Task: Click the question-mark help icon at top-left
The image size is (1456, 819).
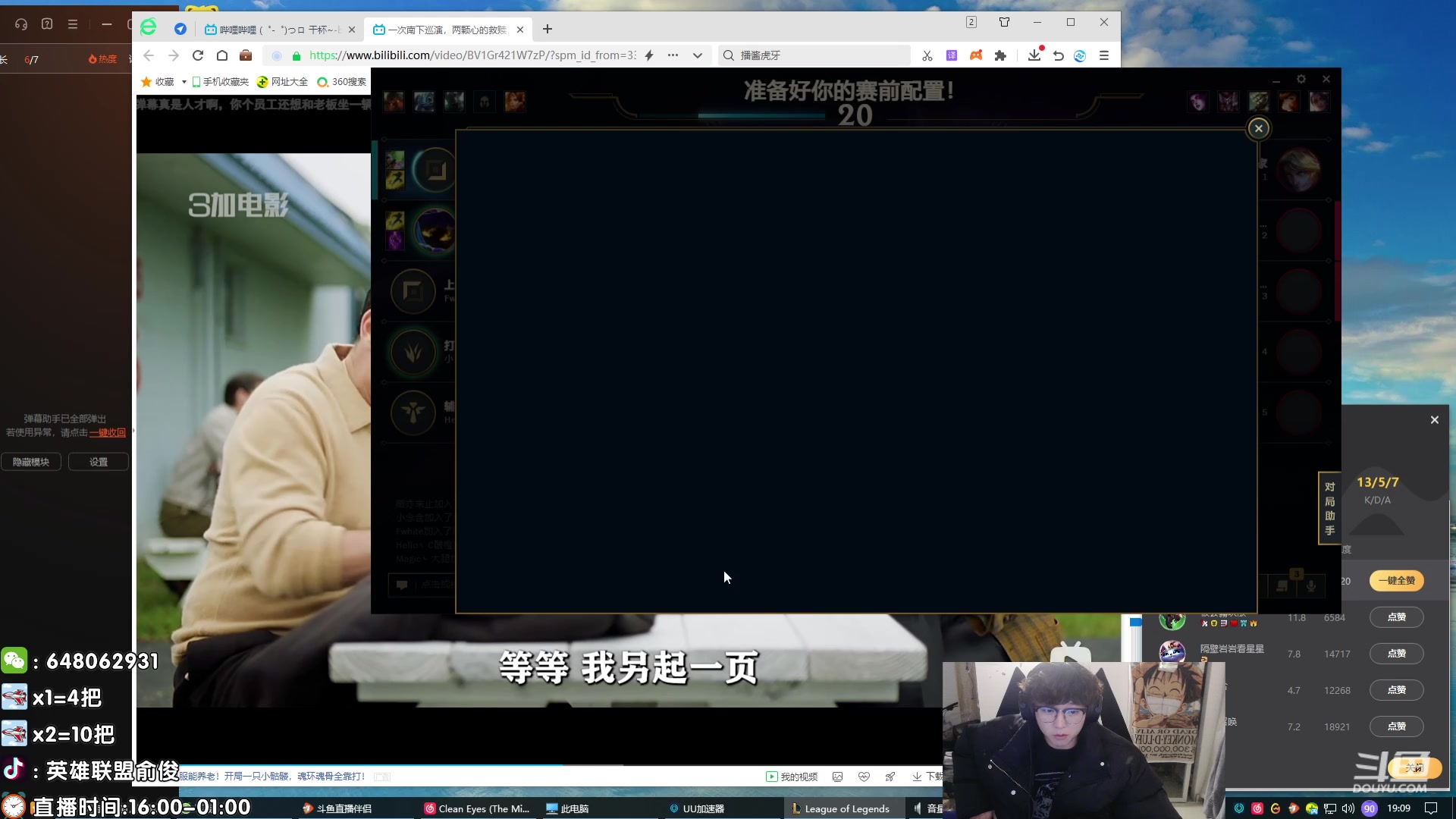Action: 47,24
